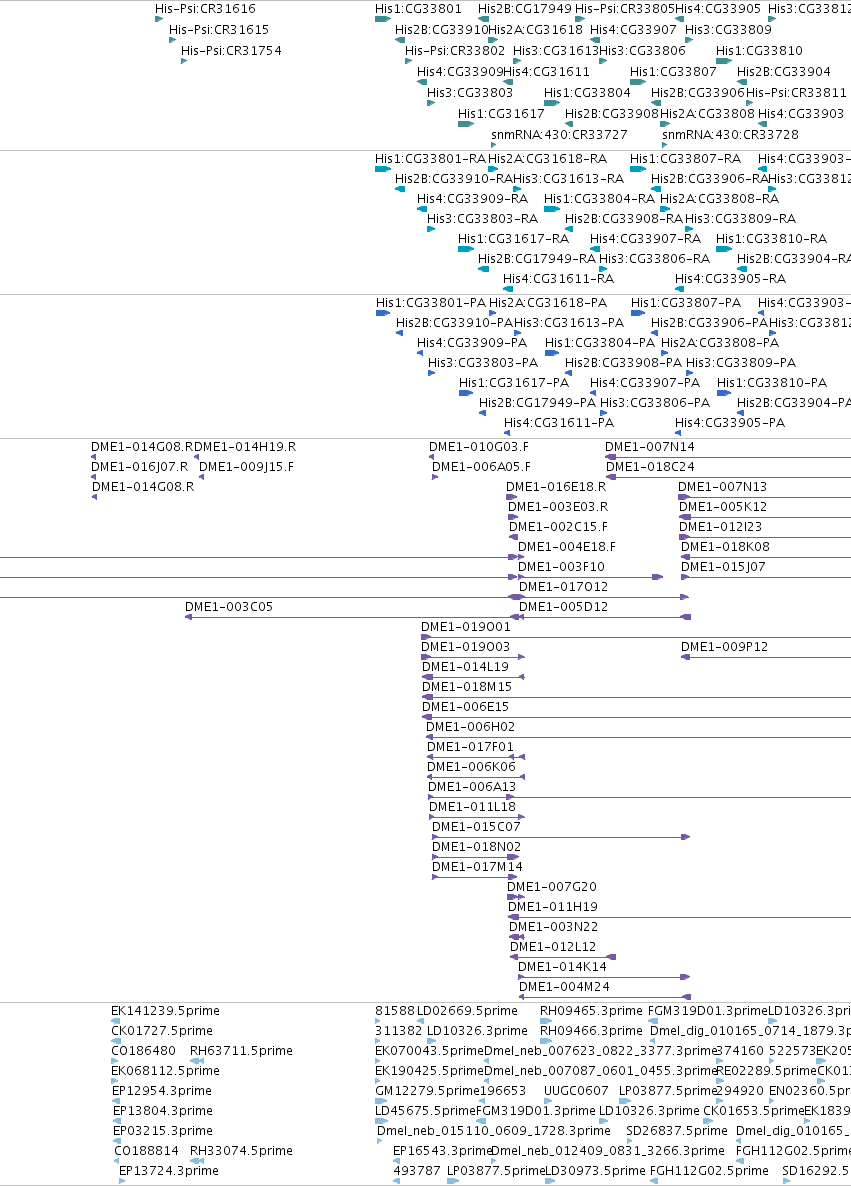Click EST EP12954.3prime
The height and width of the screenshot is (1186, 851).
pyautogui.click(x=162, y=1092)
